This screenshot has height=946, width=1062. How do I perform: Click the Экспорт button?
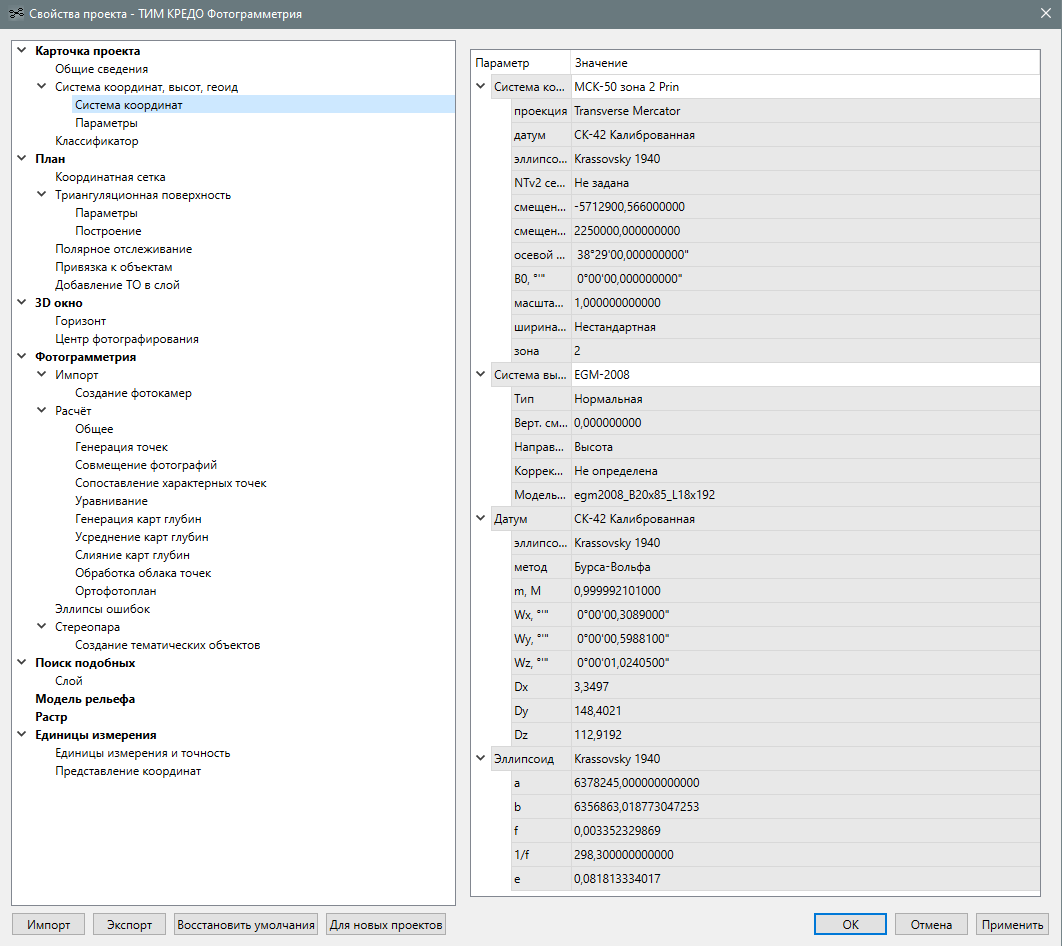point(129,924)
